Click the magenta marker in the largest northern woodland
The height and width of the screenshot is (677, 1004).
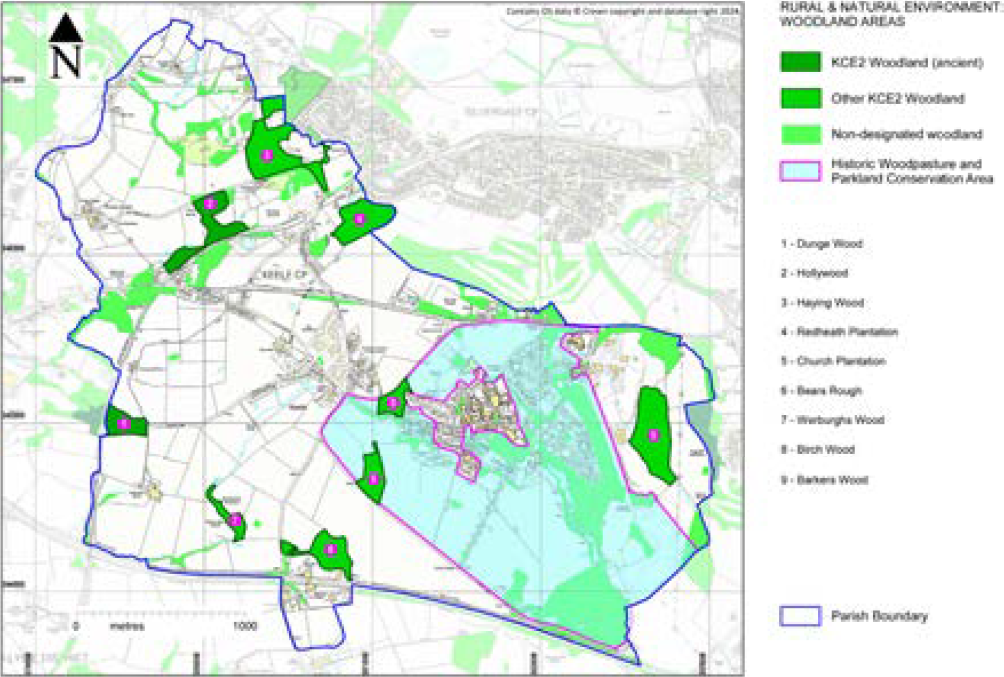(268, 154)
